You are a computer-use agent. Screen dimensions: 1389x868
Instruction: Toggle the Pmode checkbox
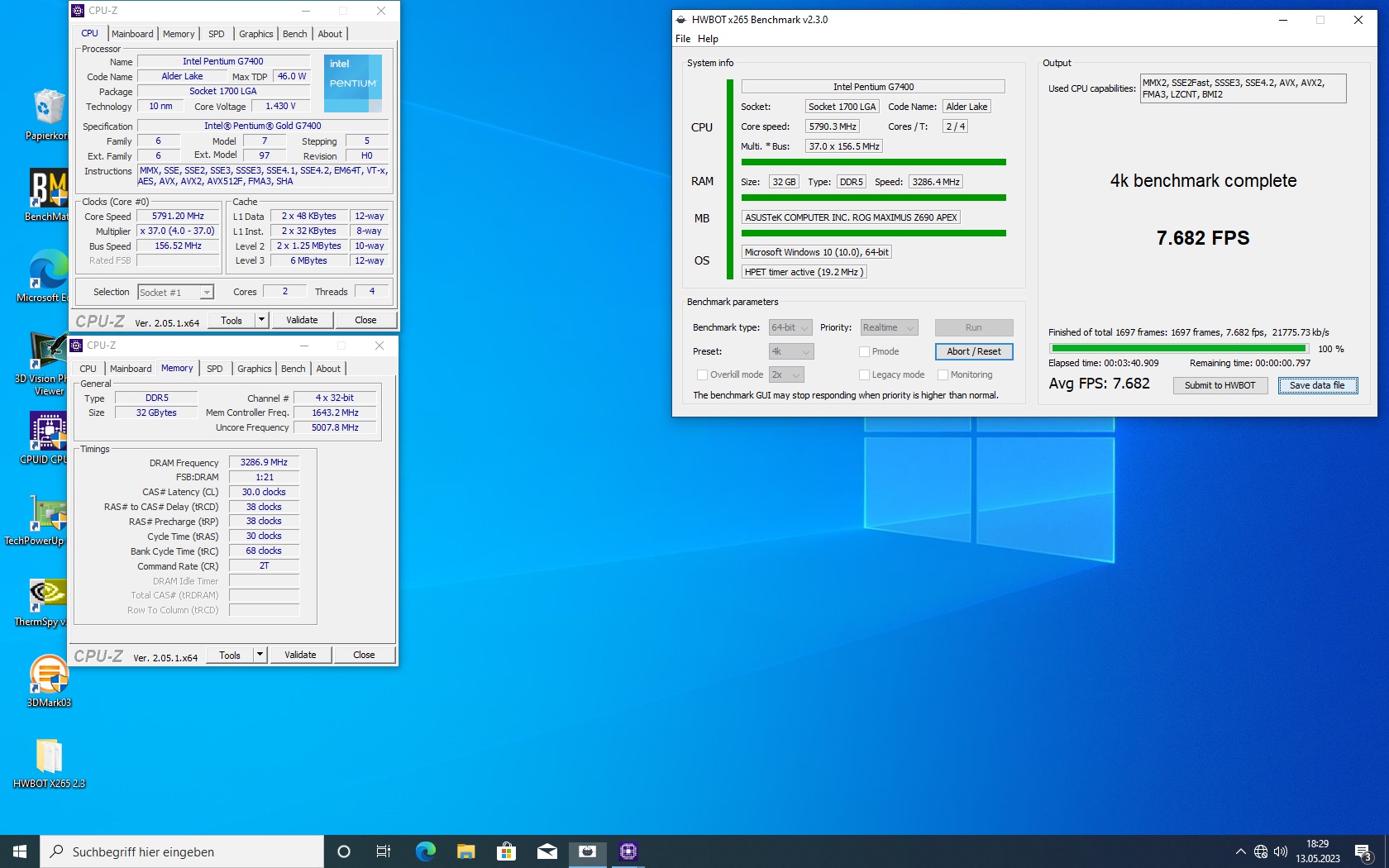[864, 351]
